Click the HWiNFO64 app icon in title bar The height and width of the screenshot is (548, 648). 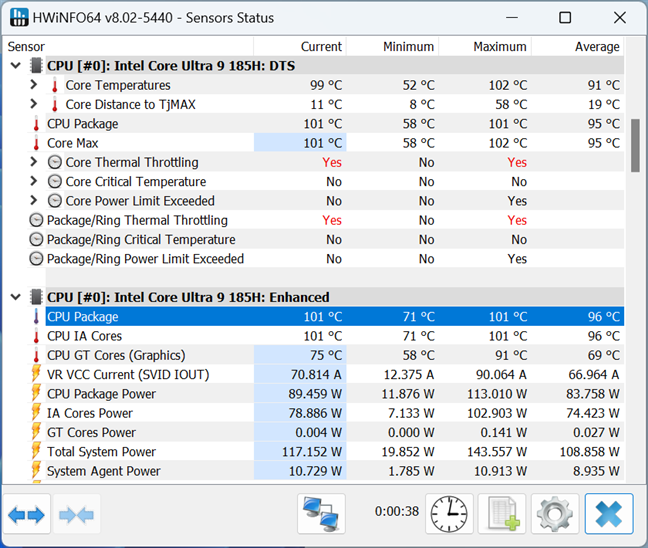click(19, 17)
